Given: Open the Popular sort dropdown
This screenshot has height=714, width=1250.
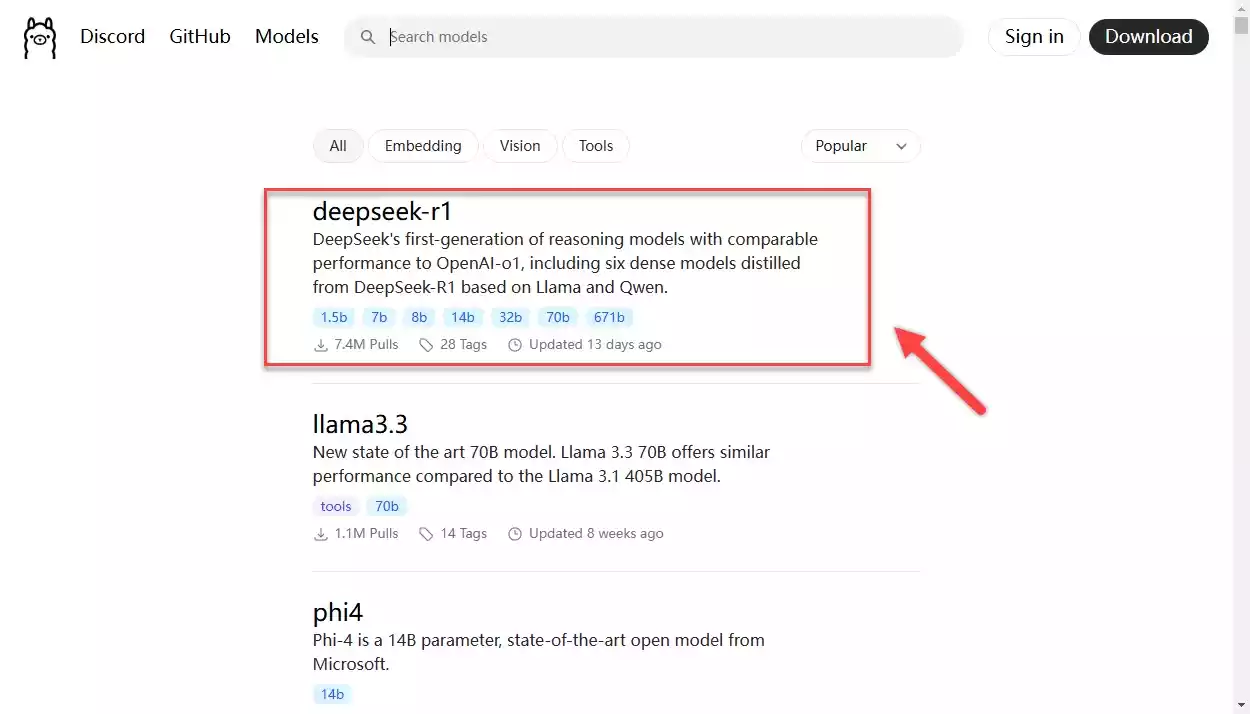Looking at the screenshot, I should [x=861, y=146].
